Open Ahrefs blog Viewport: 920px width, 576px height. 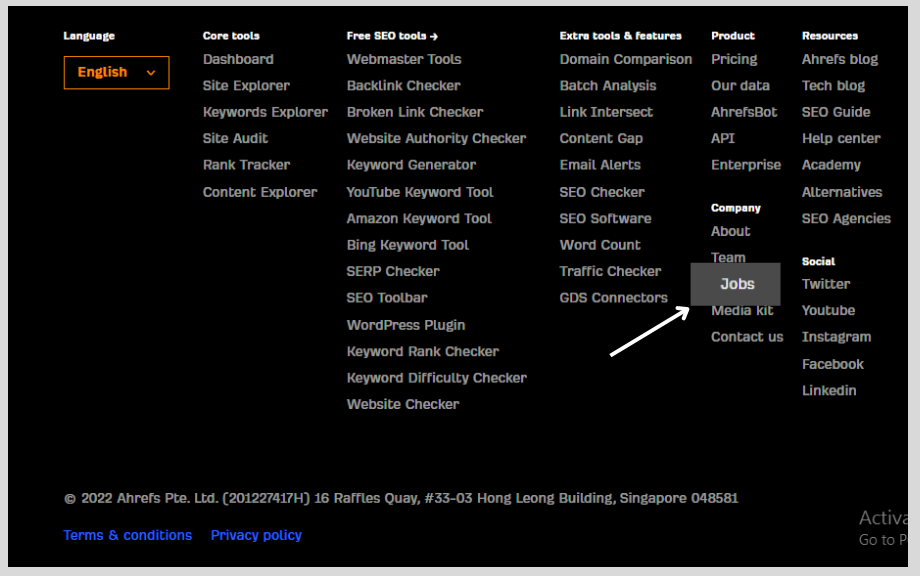pyautogui.click(x=840, y=59)
